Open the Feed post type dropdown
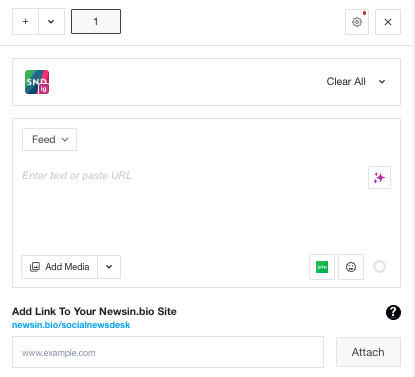This screenshot has height=377, width=415. point(49,139)
